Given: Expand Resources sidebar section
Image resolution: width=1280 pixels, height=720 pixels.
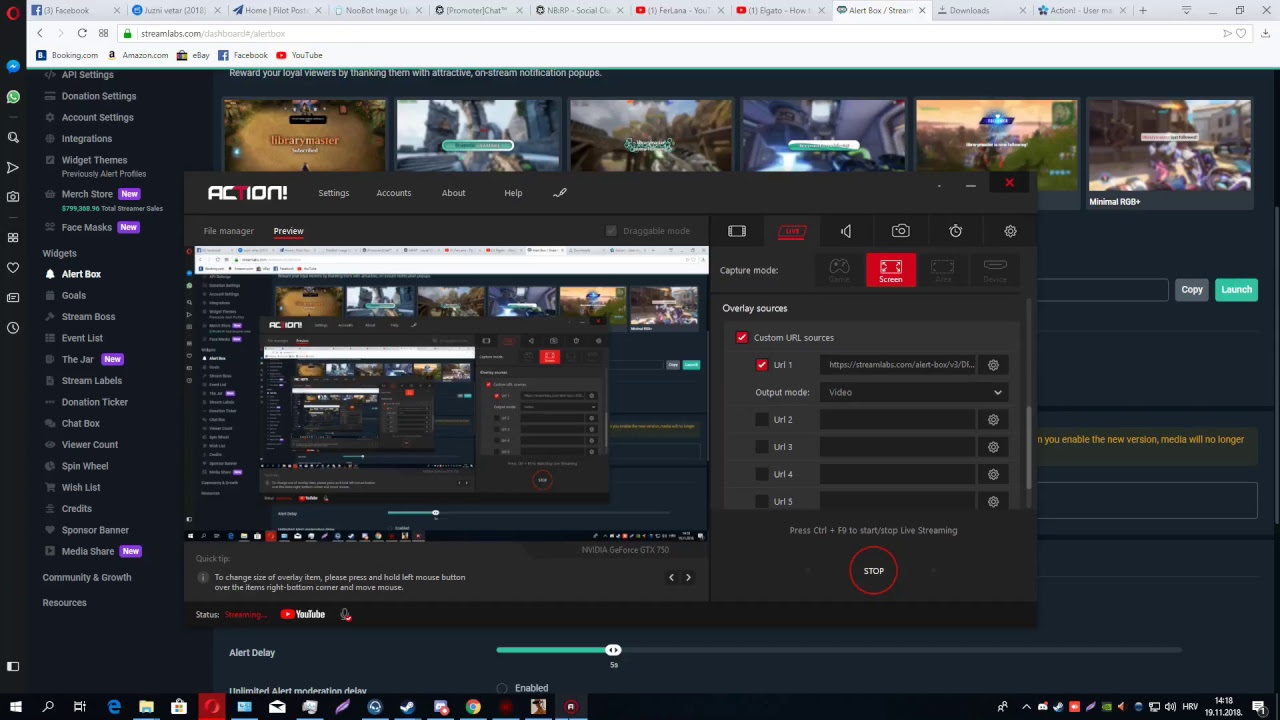Looking at the screenshot, I should (x=64, y=603).
